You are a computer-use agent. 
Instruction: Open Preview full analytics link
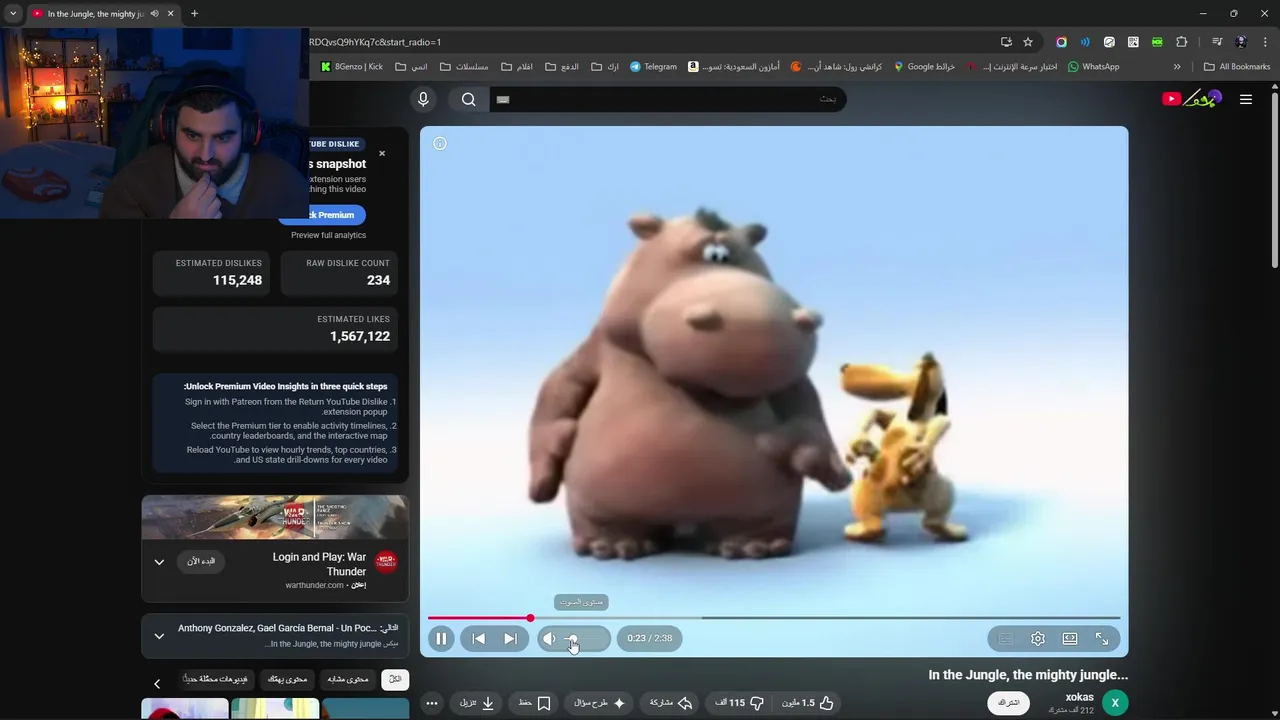[329, 235]
